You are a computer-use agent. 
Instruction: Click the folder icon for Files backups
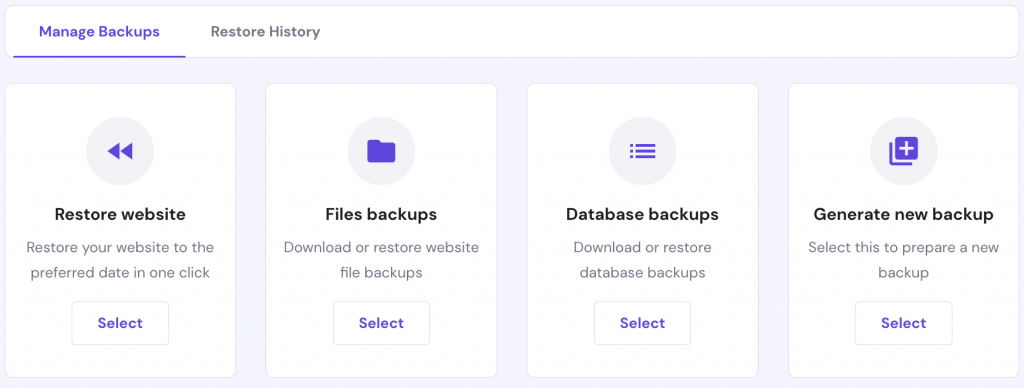click(381, 151)
